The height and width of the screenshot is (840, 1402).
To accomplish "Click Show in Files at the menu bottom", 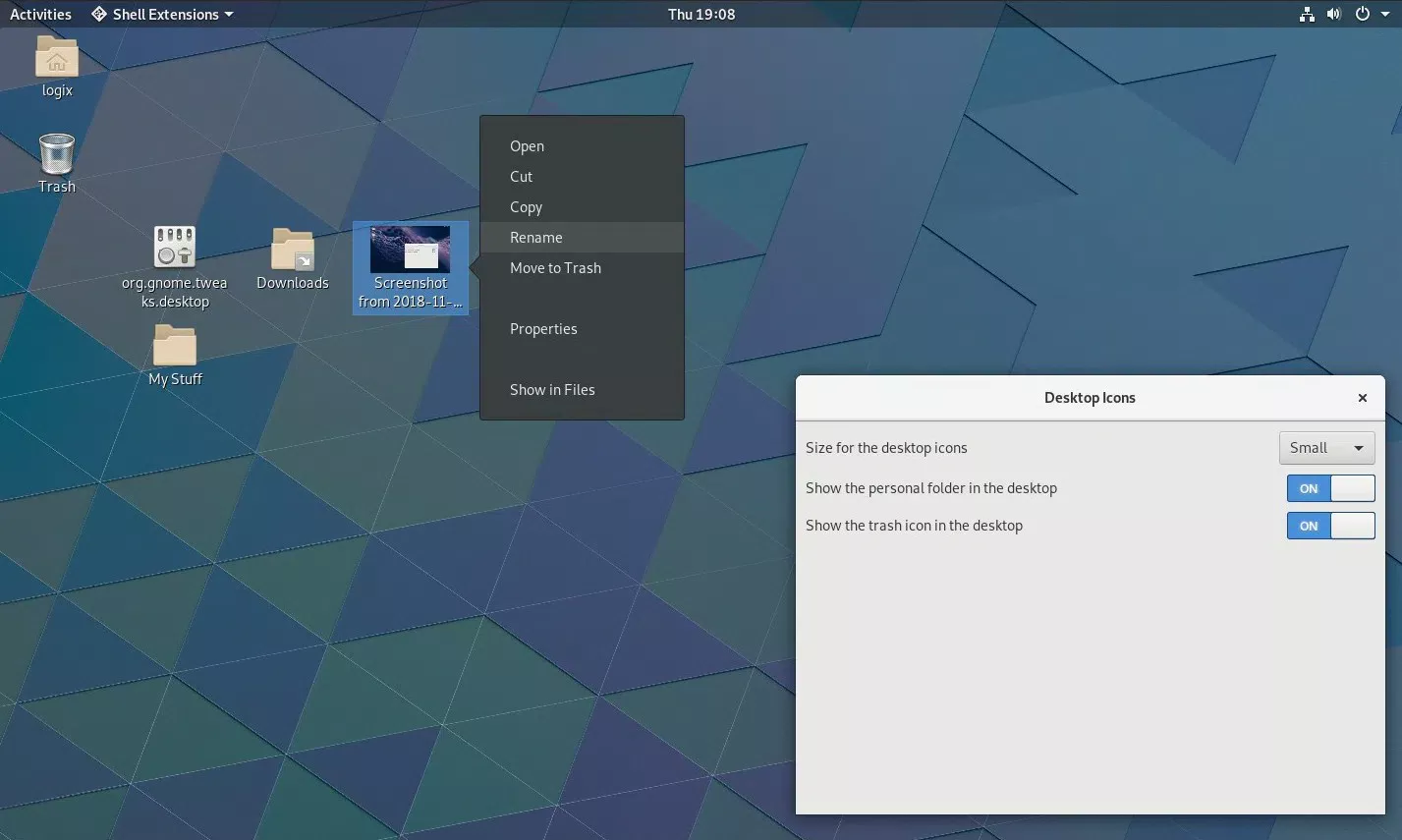I will pyautogui.click(x=552, y=389).
